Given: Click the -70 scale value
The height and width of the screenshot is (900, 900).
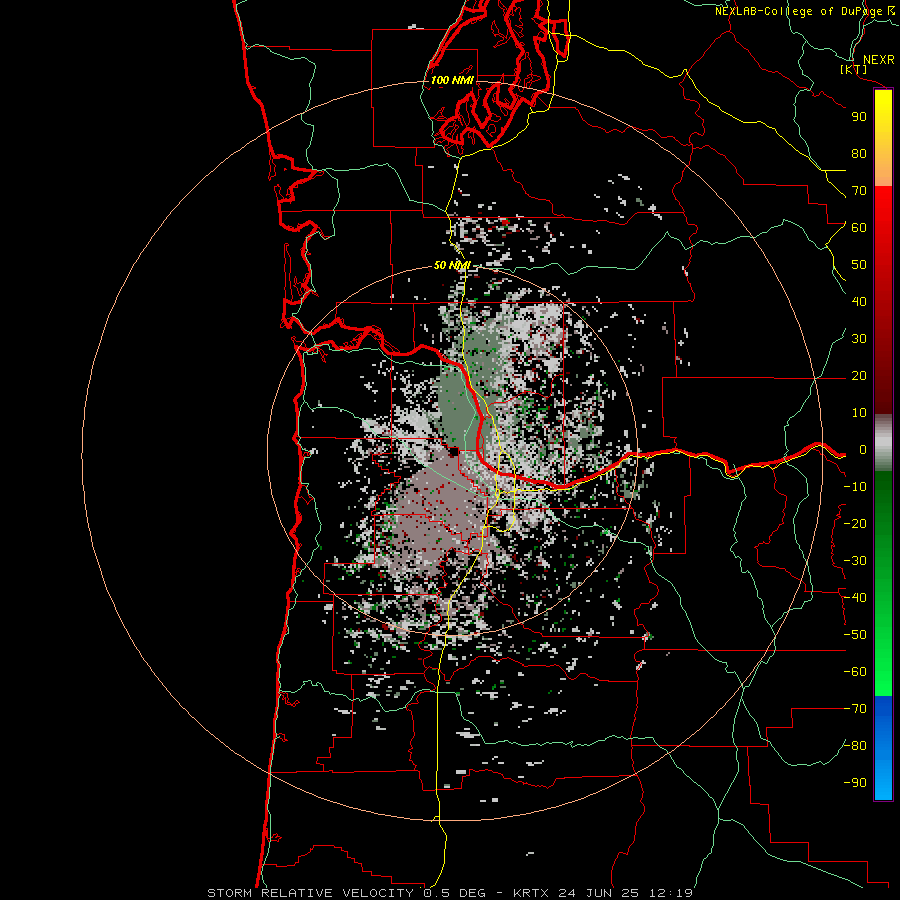Looking at the screenshot, I should pos(855,709).
